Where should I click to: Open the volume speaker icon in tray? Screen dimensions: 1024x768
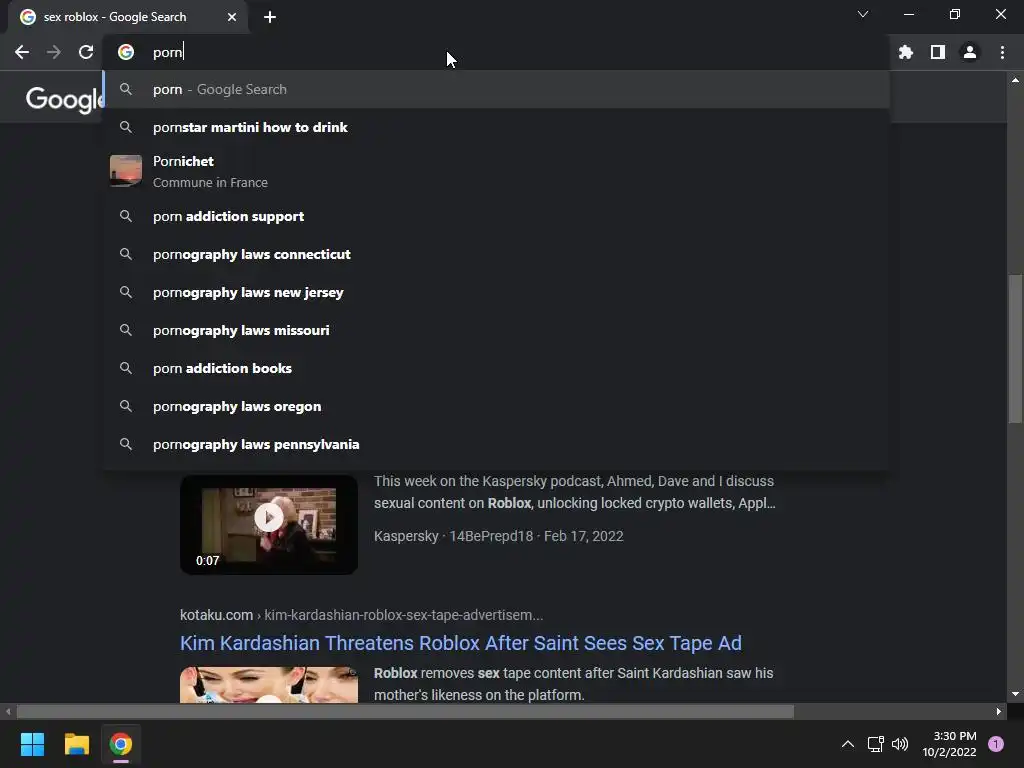click(900, 744)
